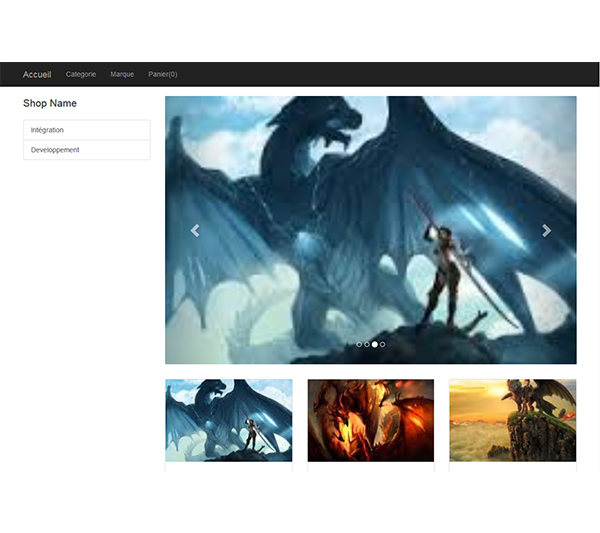This screenshot has height=533, width=600.
Task: Select the first carousel indicator dot
Action: (359, 344)
